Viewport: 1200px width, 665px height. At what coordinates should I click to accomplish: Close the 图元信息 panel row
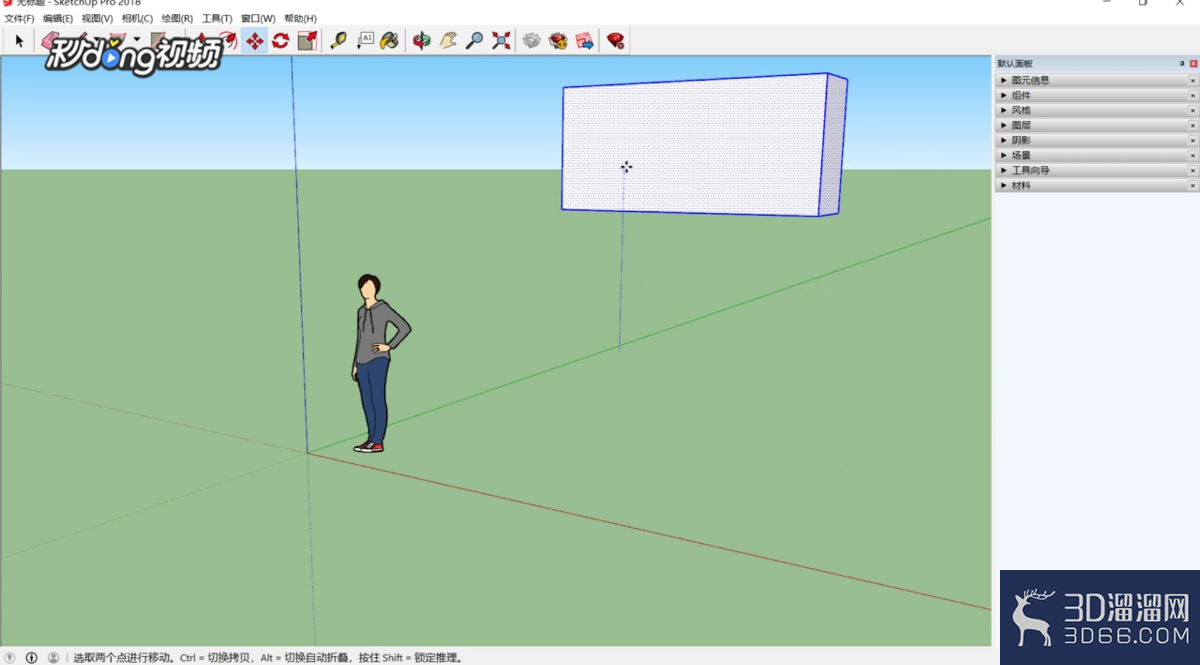point(1193,80)
